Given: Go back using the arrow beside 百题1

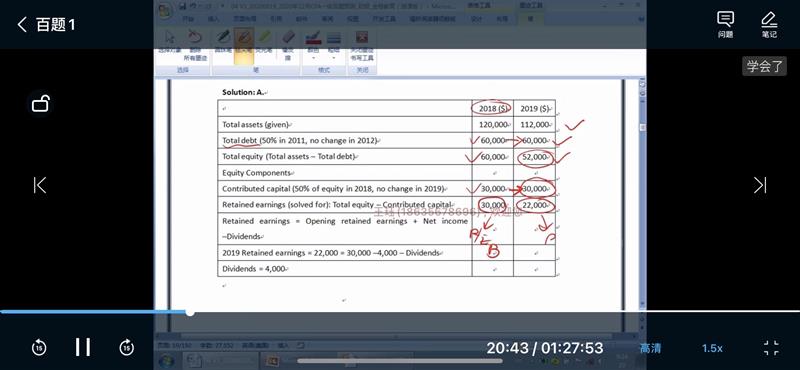Looking at the screenshot, I should point(22,24).
